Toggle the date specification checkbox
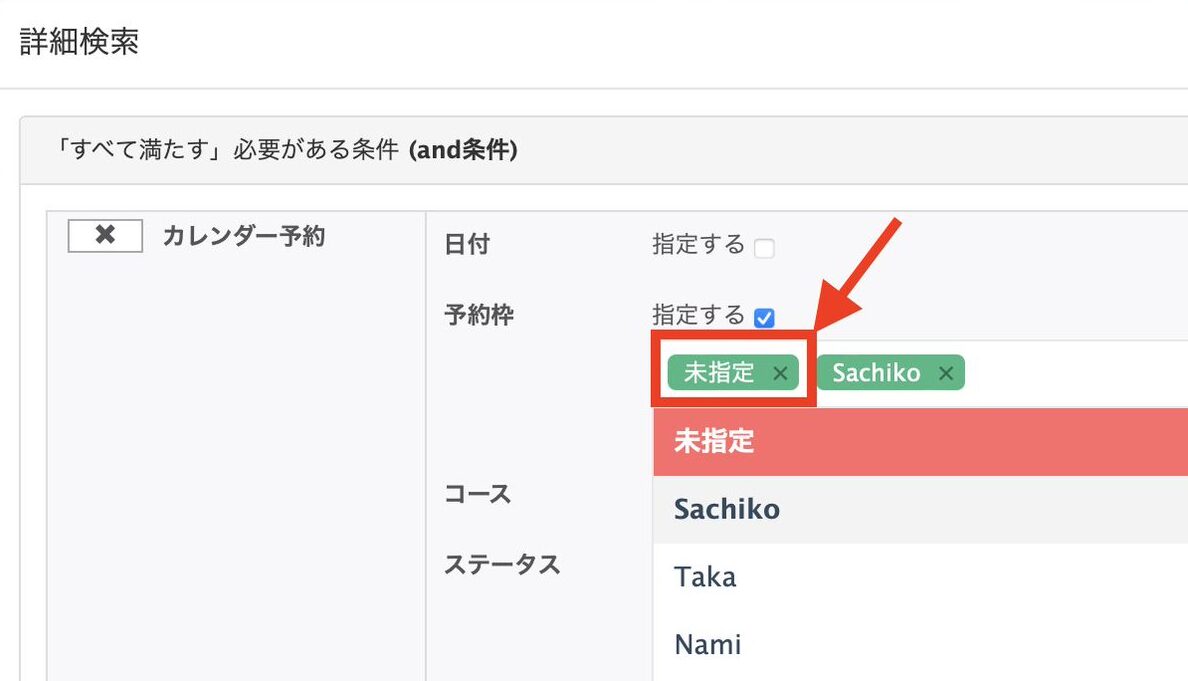1188x681 pixels. (765, 247)
